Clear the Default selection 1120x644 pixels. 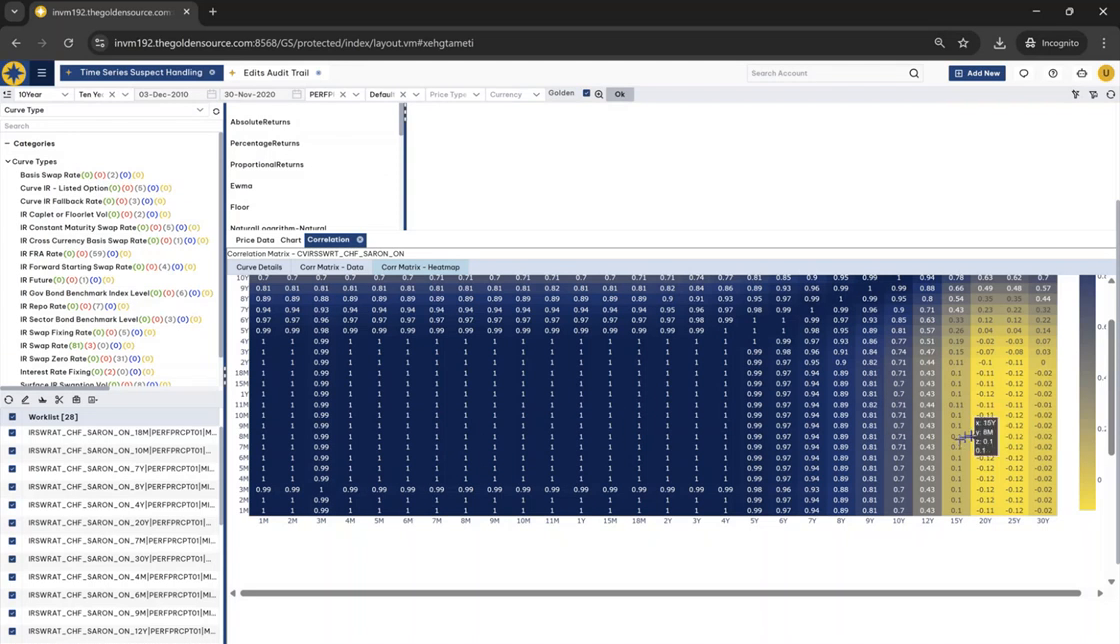tap(403, 94)
